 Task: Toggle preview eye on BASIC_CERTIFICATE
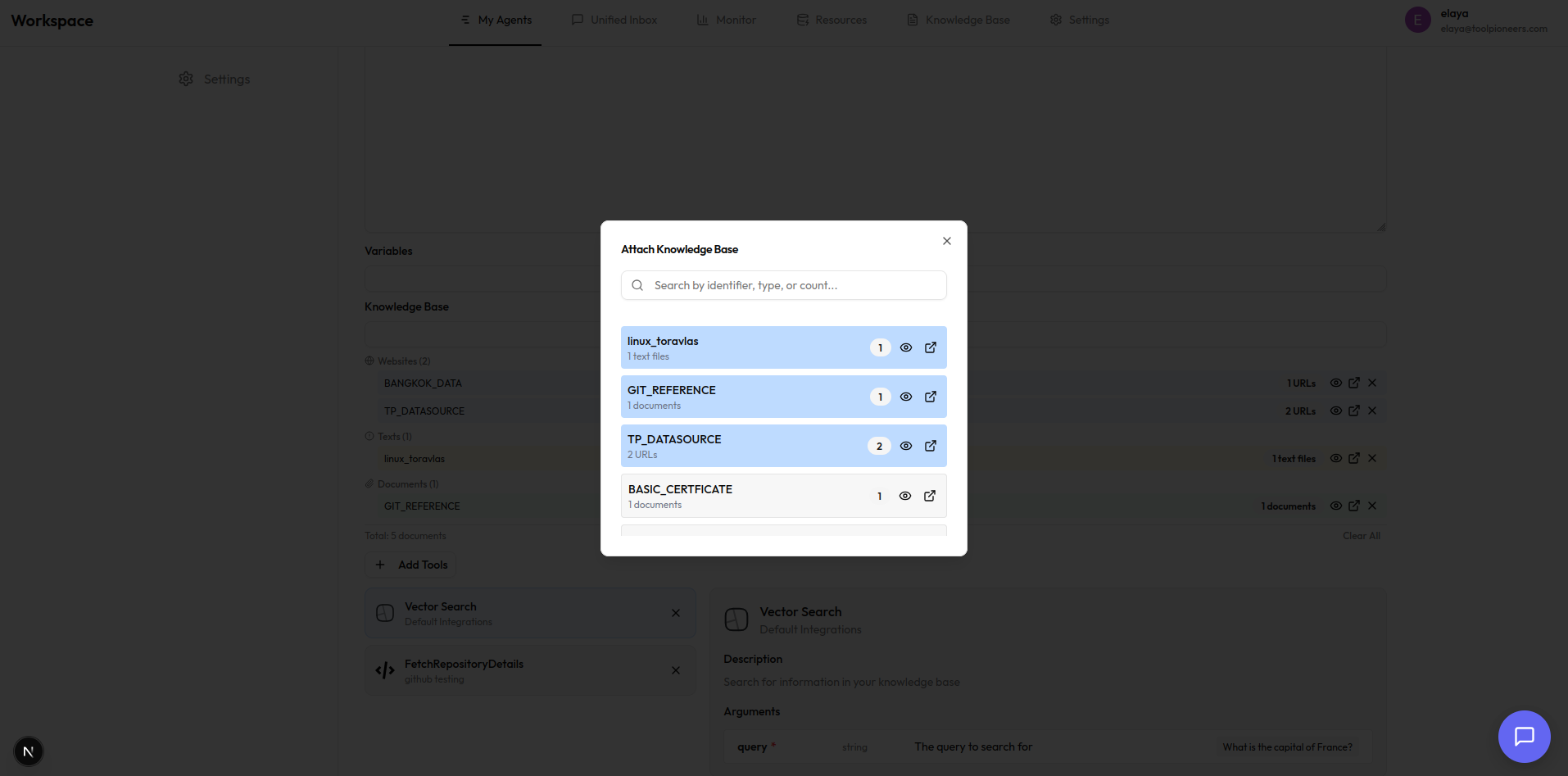coord(905,496)
